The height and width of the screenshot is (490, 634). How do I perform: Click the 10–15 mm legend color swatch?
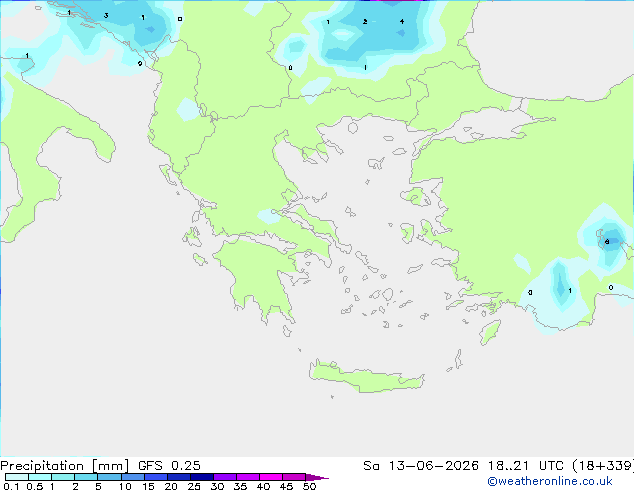pyautogui.click(x=132, y=477)
